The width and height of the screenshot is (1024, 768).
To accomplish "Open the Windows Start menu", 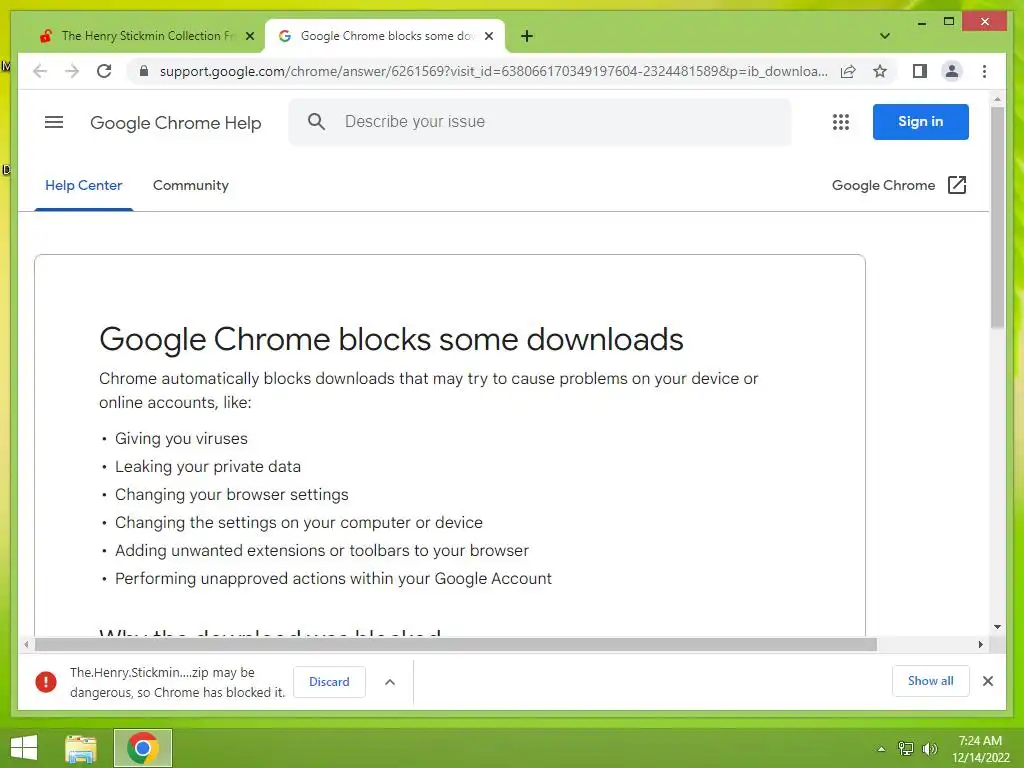I will coord(24,748).
